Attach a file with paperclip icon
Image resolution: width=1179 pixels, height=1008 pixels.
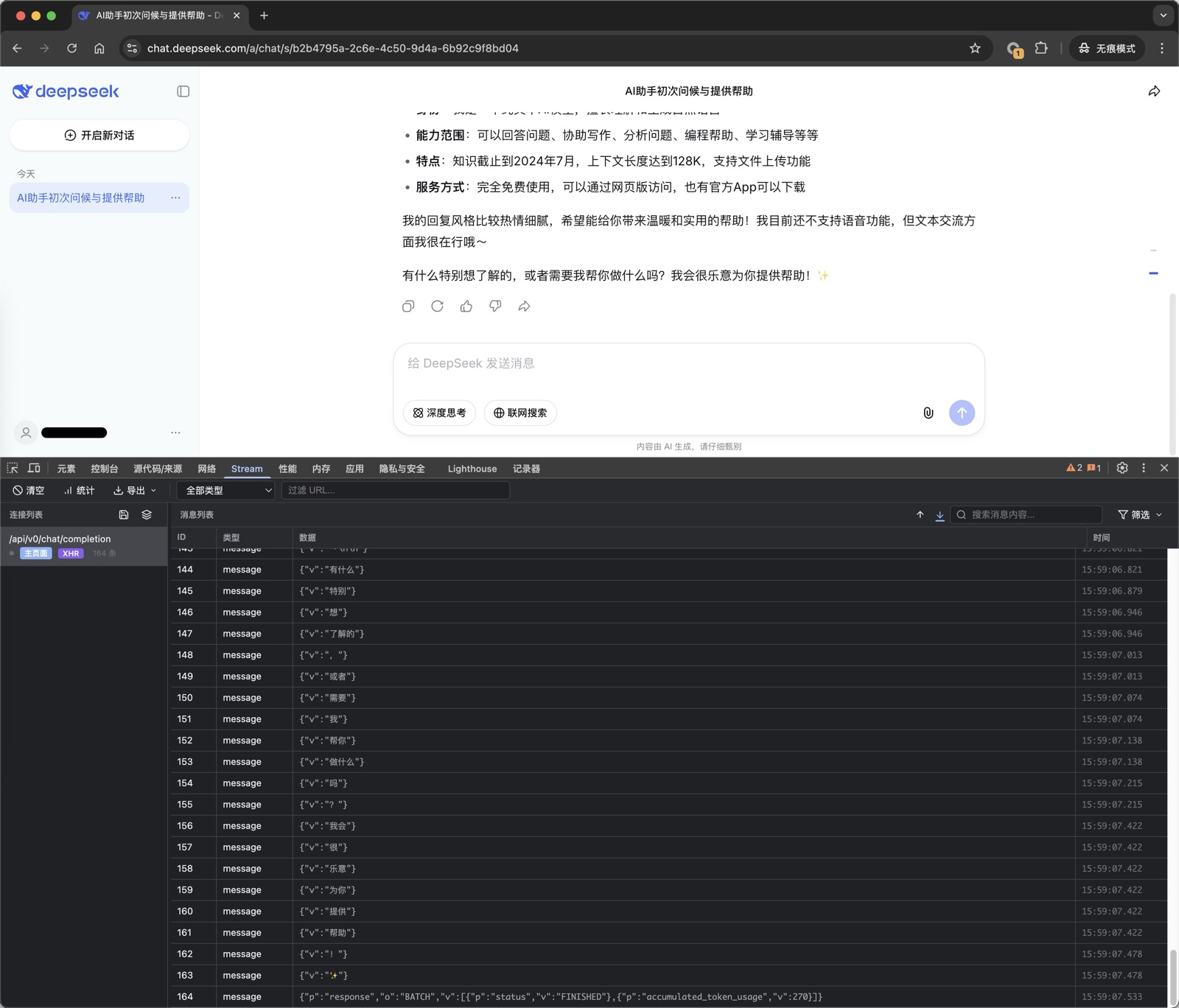pyautogui.click(x=928, y=413)
